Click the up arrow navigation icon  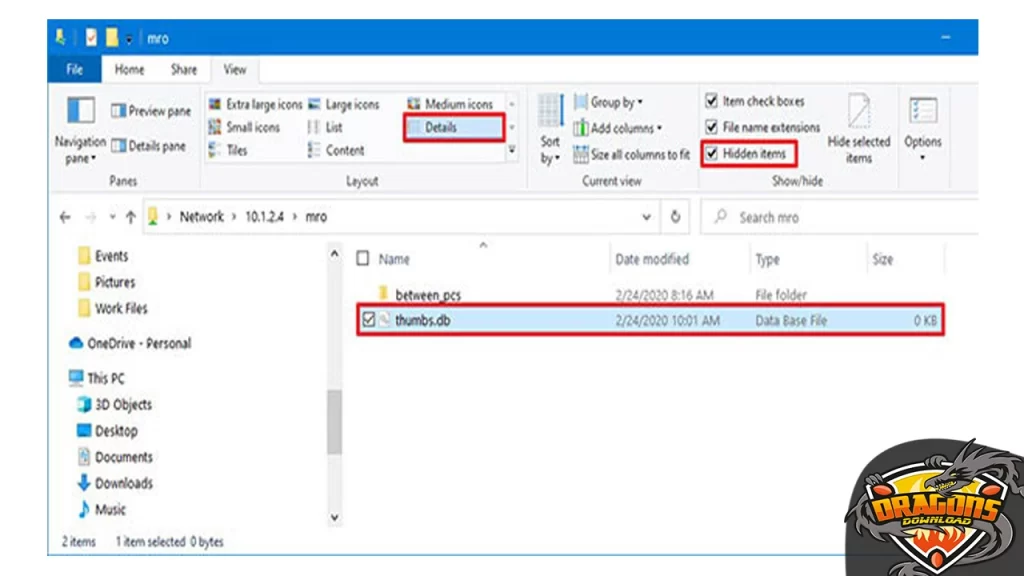tap(130, 217)
